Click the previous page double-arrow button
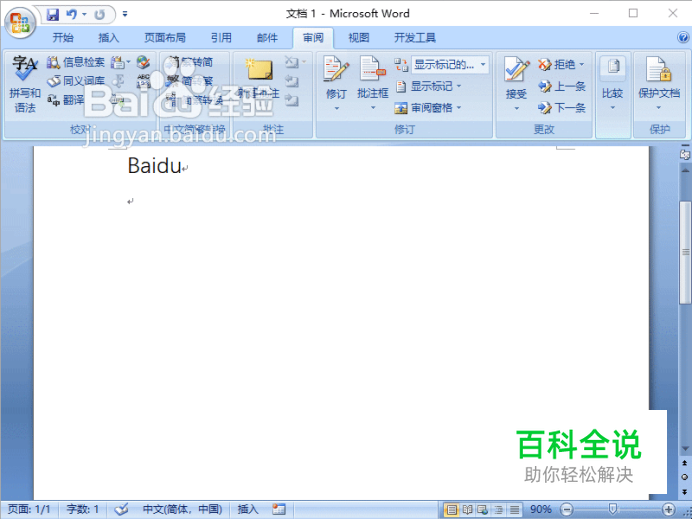Image resolution: width=692 pixels, height=519 pixels. click(x=685, y=463)
